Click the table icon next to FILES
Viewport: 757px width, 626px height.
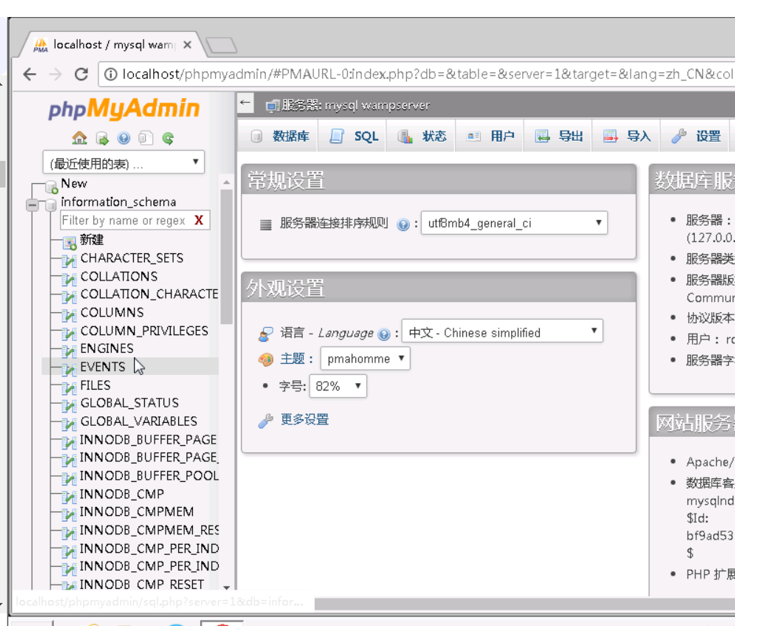pyautogui.click(x=69, y=388)
